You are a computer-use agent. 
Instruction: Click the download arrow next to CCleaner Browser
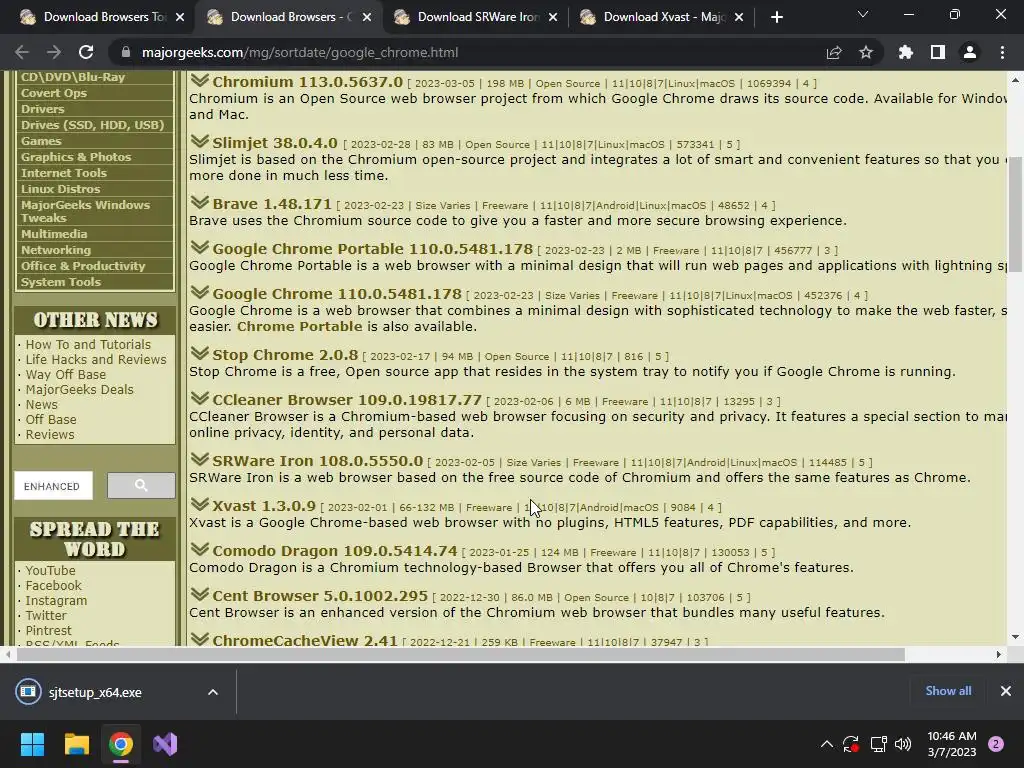pyautogui.click(x=200, y=398)
